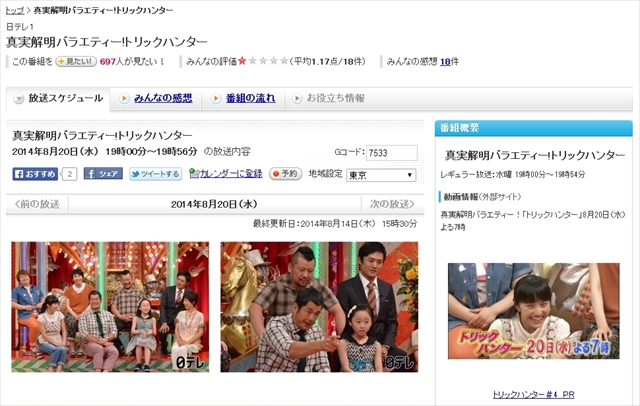
Task: Click the 番組概要 panel header
Action: click(x=533, y=128)
